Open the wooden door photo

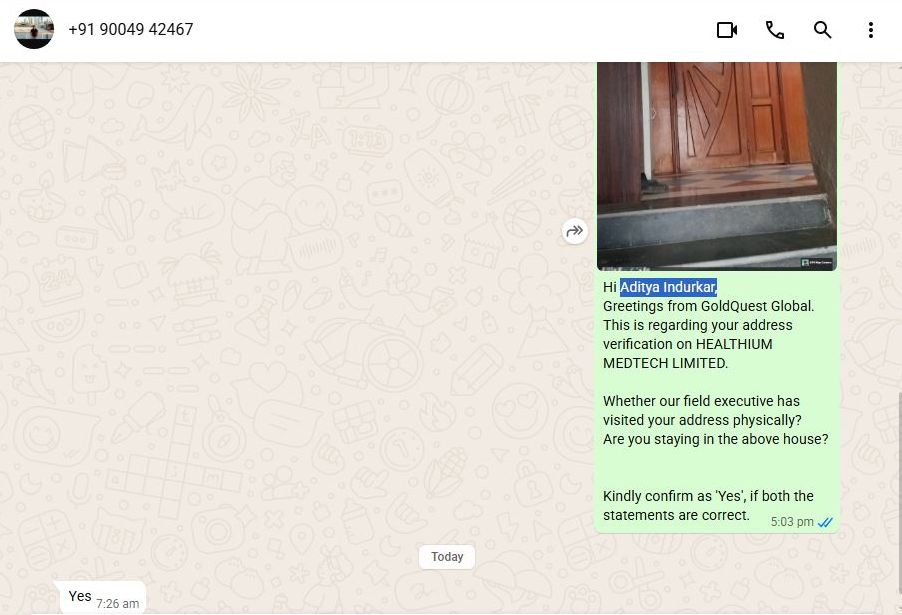point(717,166)
